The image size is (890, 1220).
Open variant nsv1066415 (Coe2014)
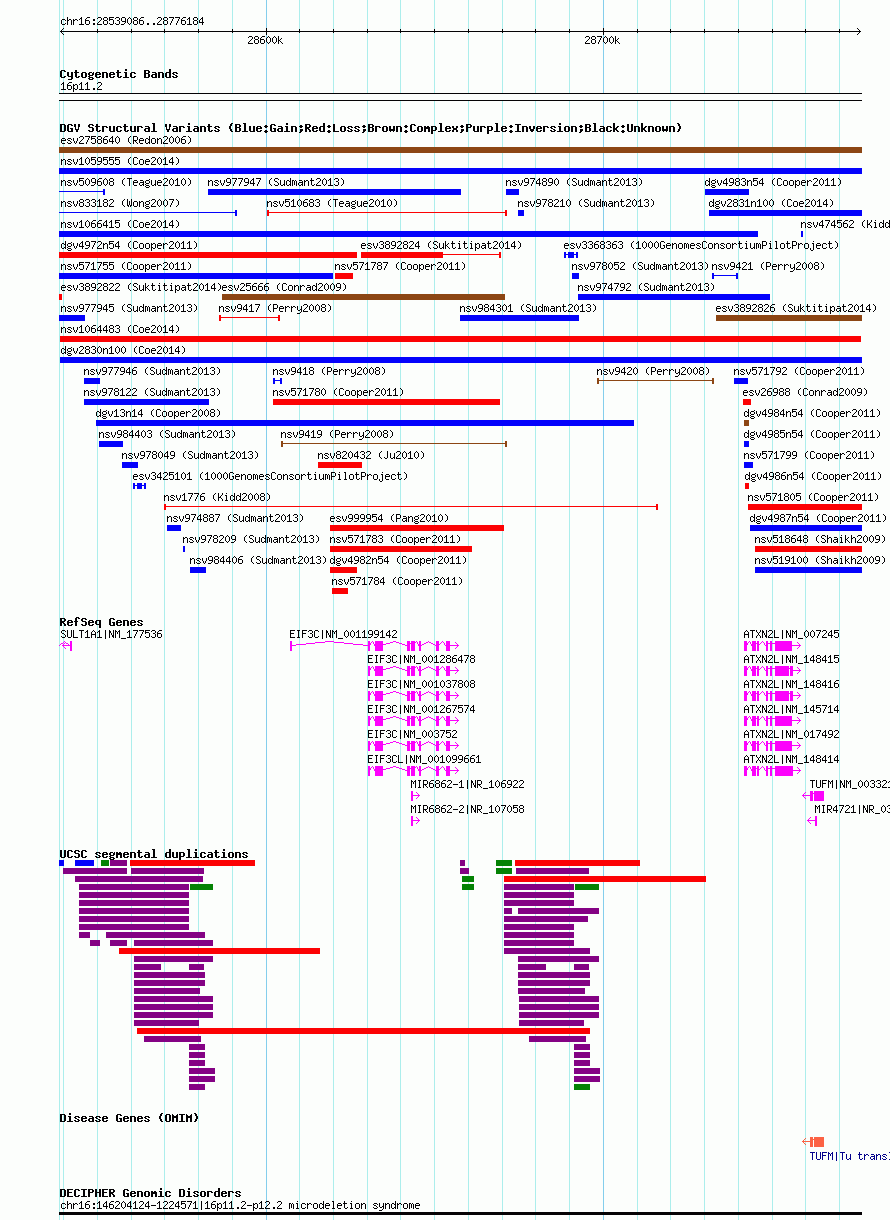point(120,224)
